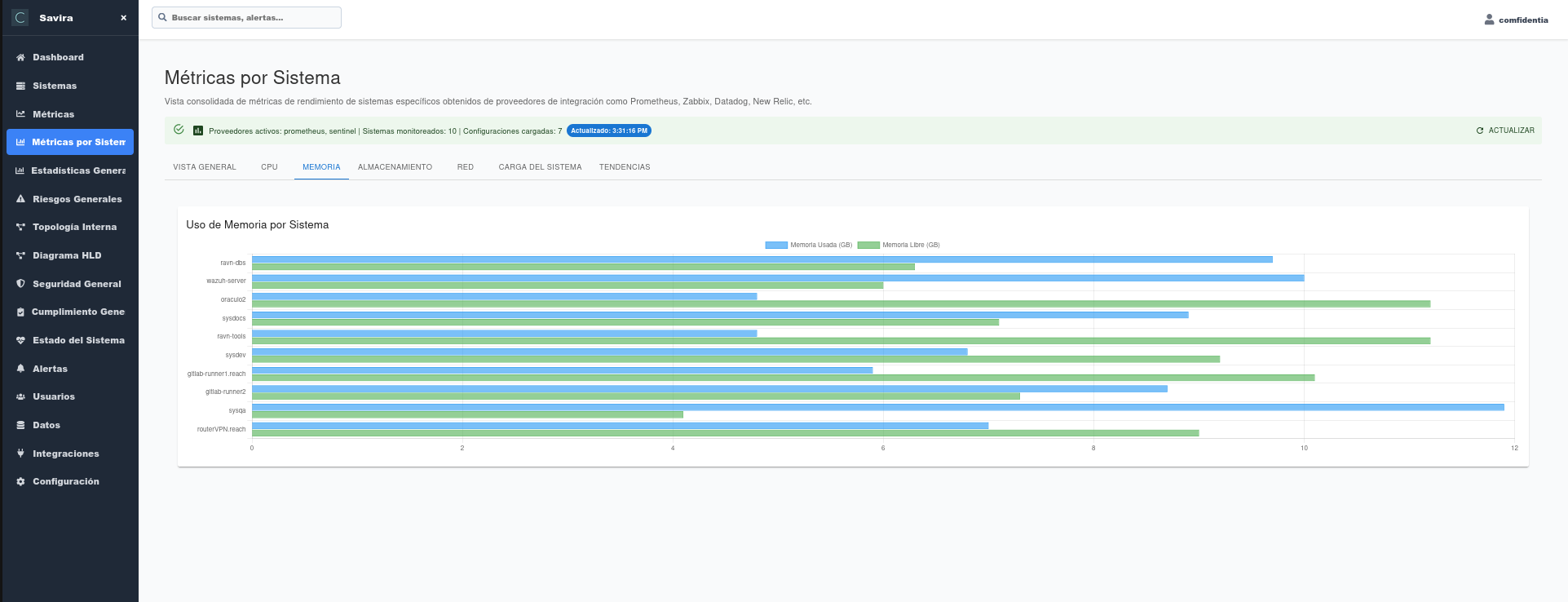Click the Riesgos Generales warning icon
Image resolution: width=1568 pixels, height=602 pixels.
point(20,199)
